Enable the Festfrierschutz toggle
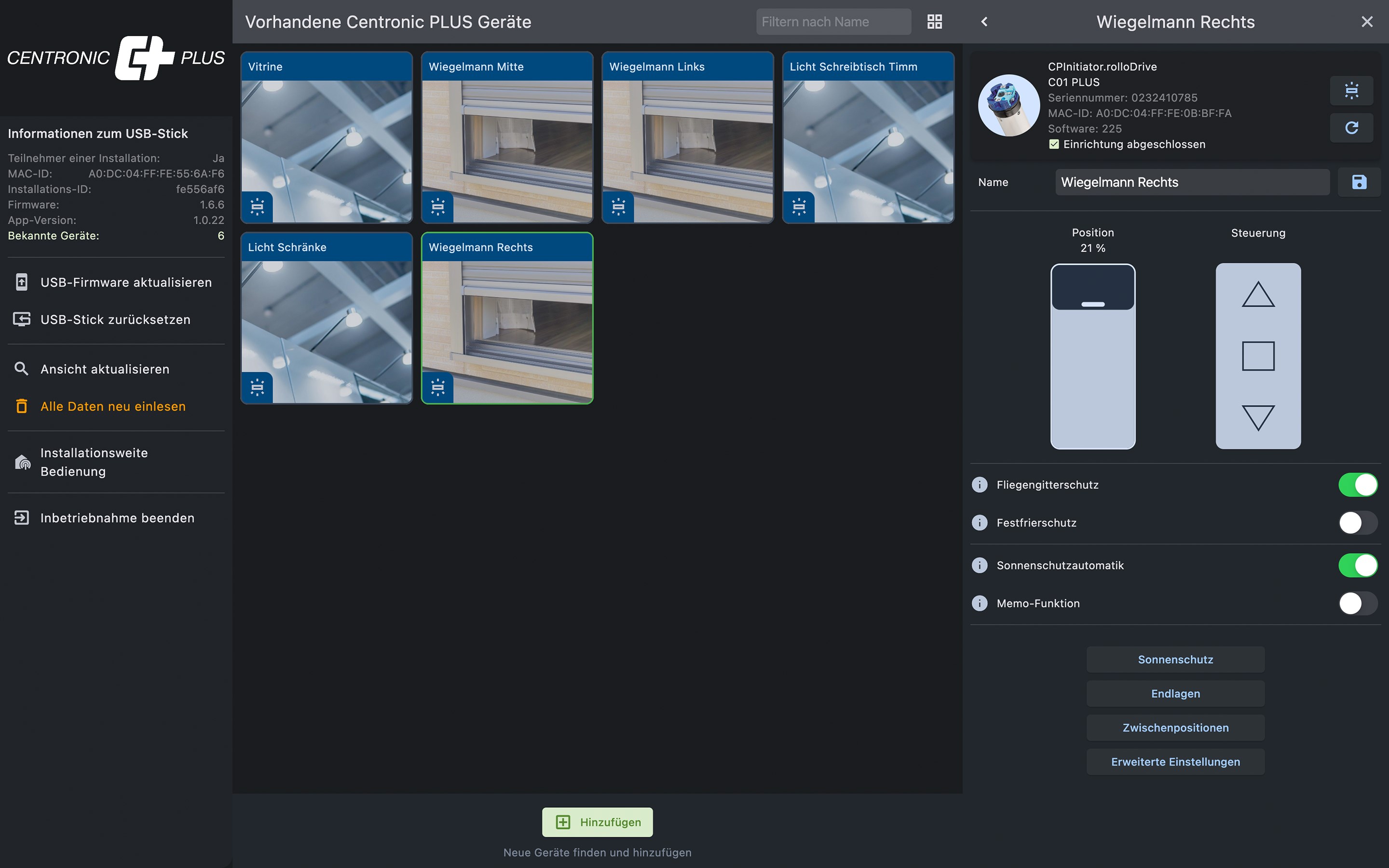1389x868 pixels. click(x=1358, y=522)
